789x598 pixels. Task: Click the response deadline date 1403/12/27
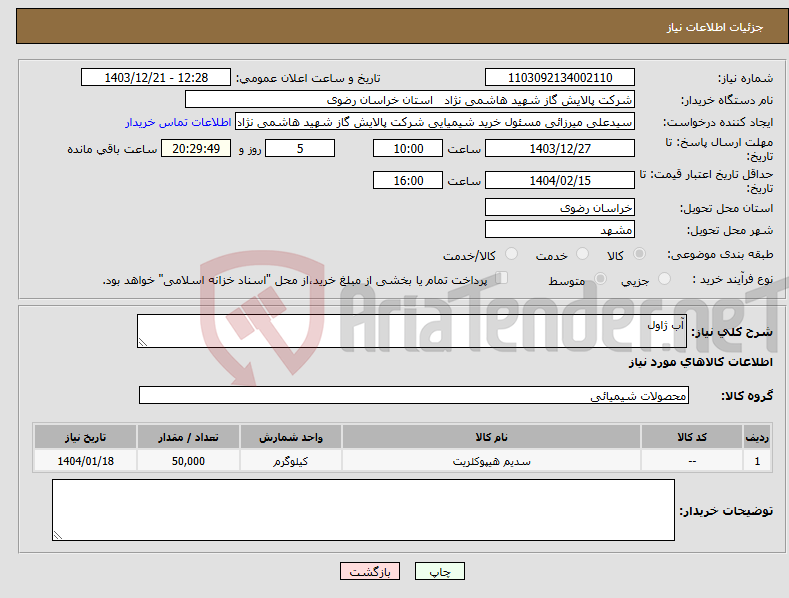pyautogui.click(x=560, y=148)
